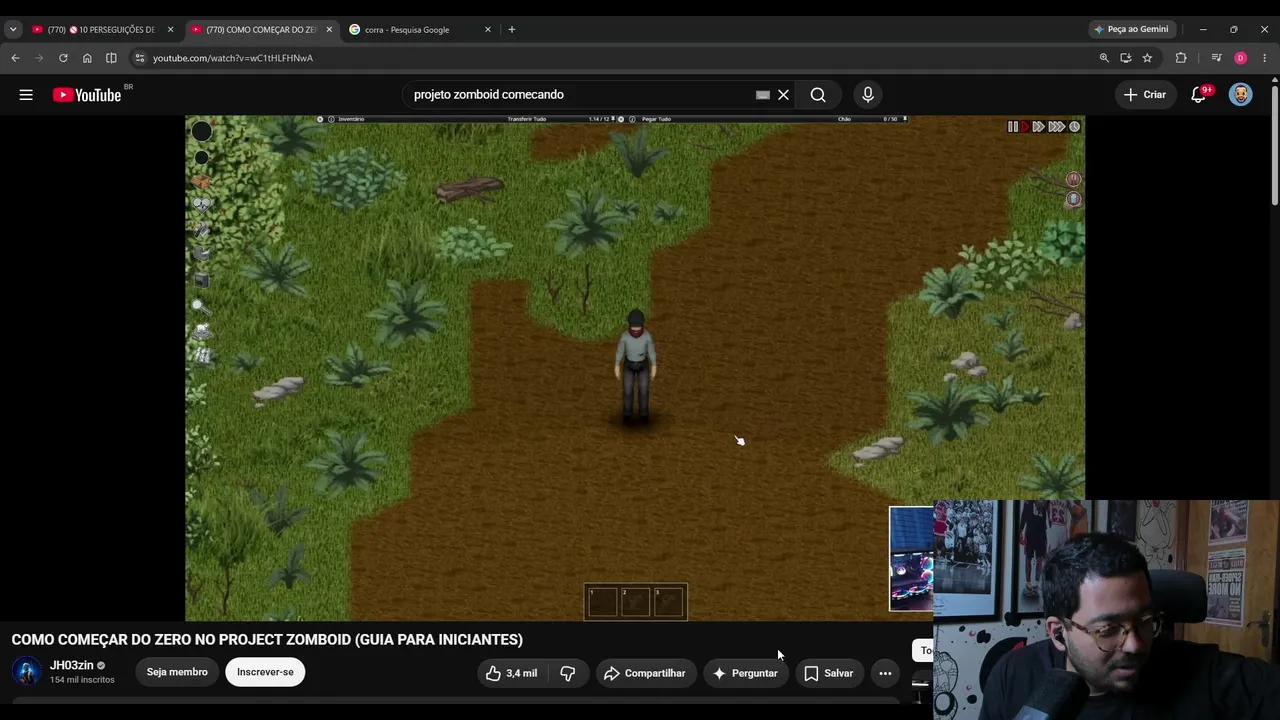Start voice search with the microphone

(868, 95)
